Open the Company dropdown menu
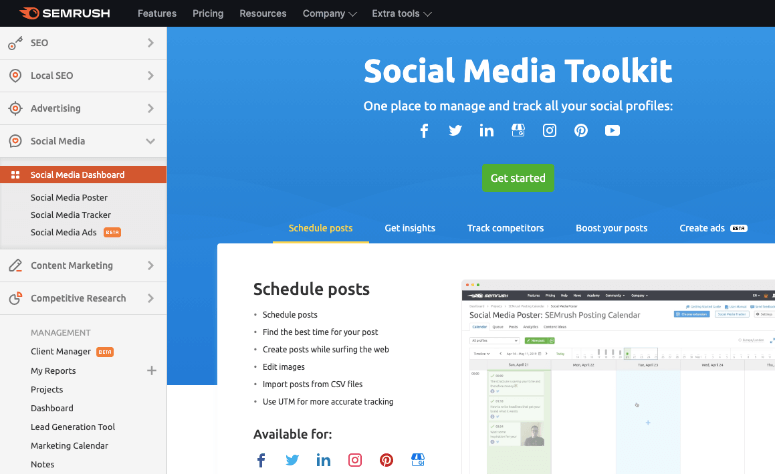775x474 pixels. (330, 14)
